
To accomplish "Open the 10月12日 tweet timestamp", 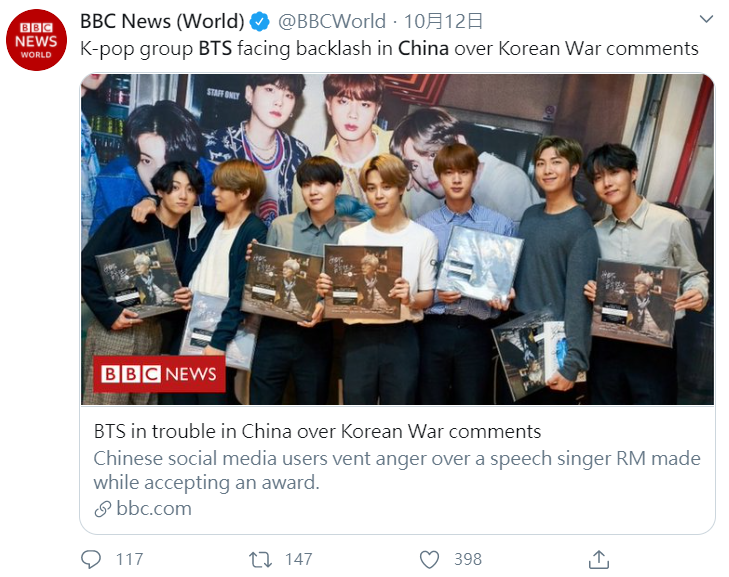I will tap(443, 21).
